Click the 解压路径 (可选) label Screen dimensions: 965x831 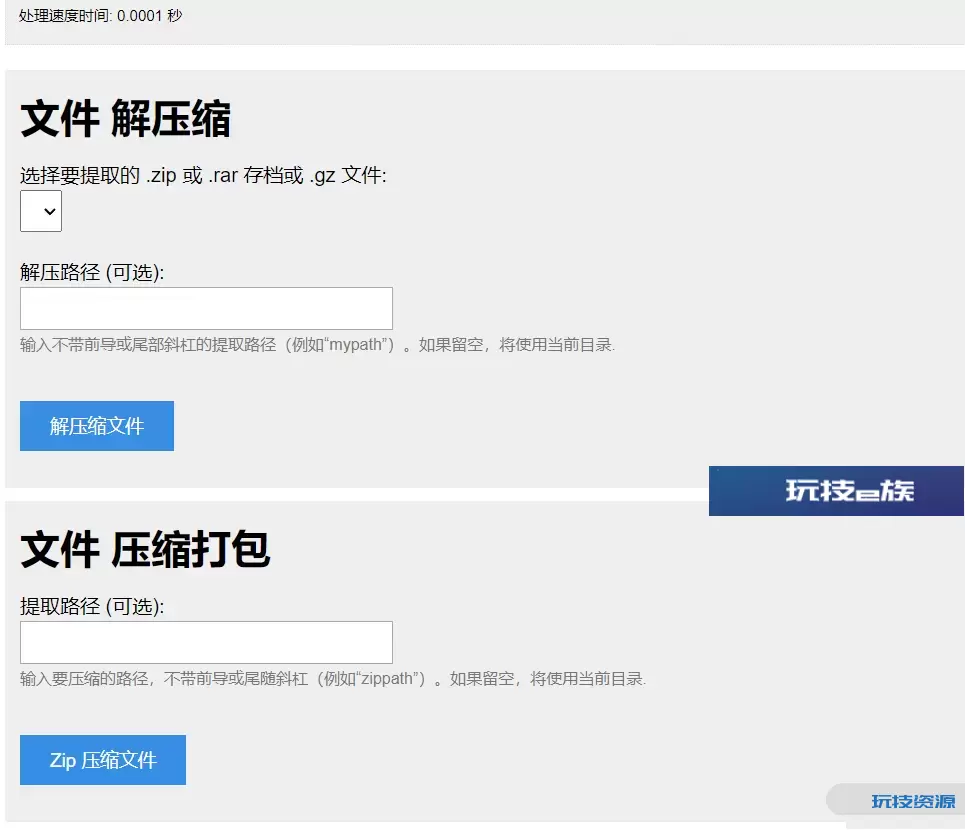(92, 272)
